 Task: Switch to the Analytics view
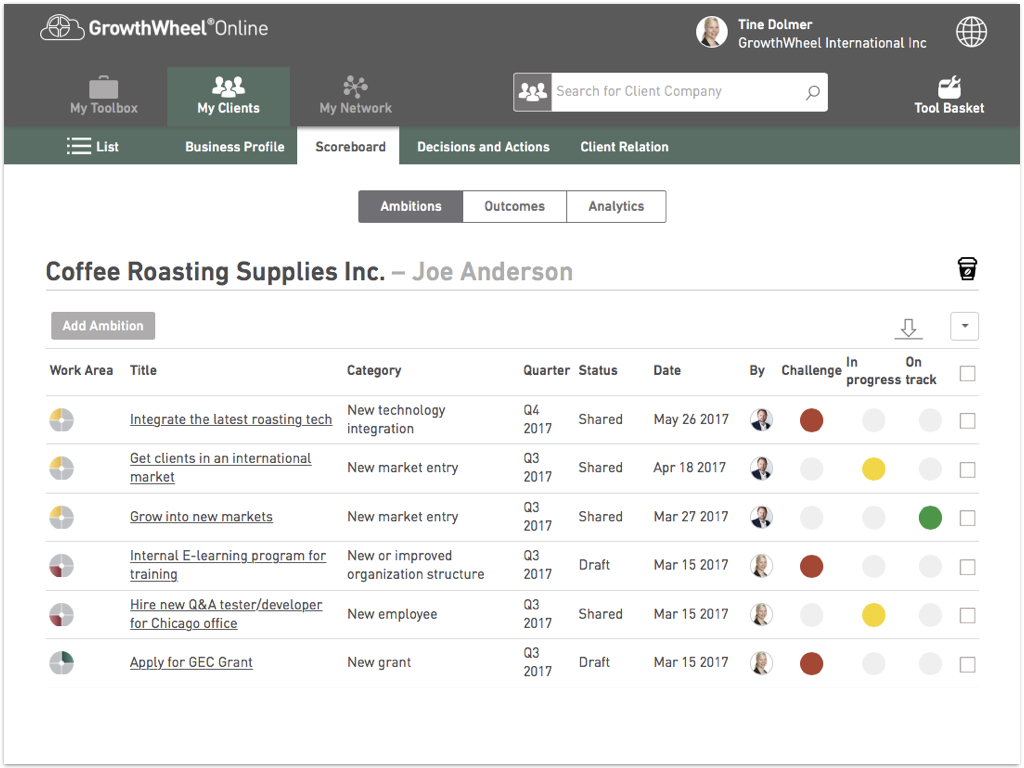(x=616, y=206)
